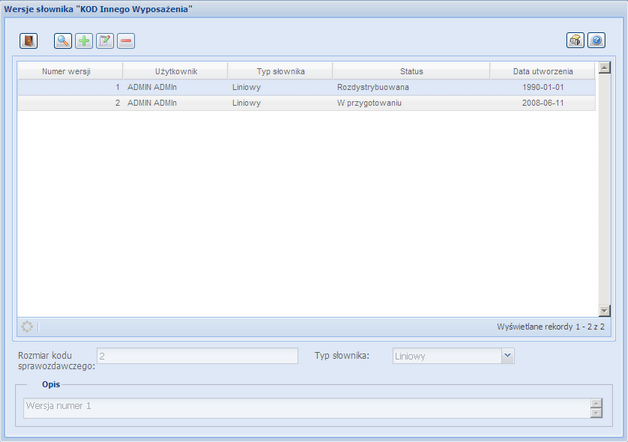Click the refresh gear icon below grid
This screenshot has height=442, width=628.
tap(27, 327)
